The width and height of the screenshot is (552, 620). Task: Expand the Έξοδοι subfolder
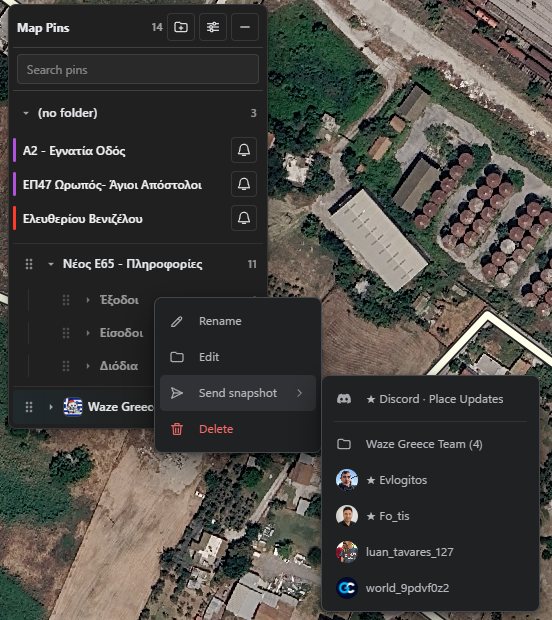pyautogui.click(x=88, y=300)
